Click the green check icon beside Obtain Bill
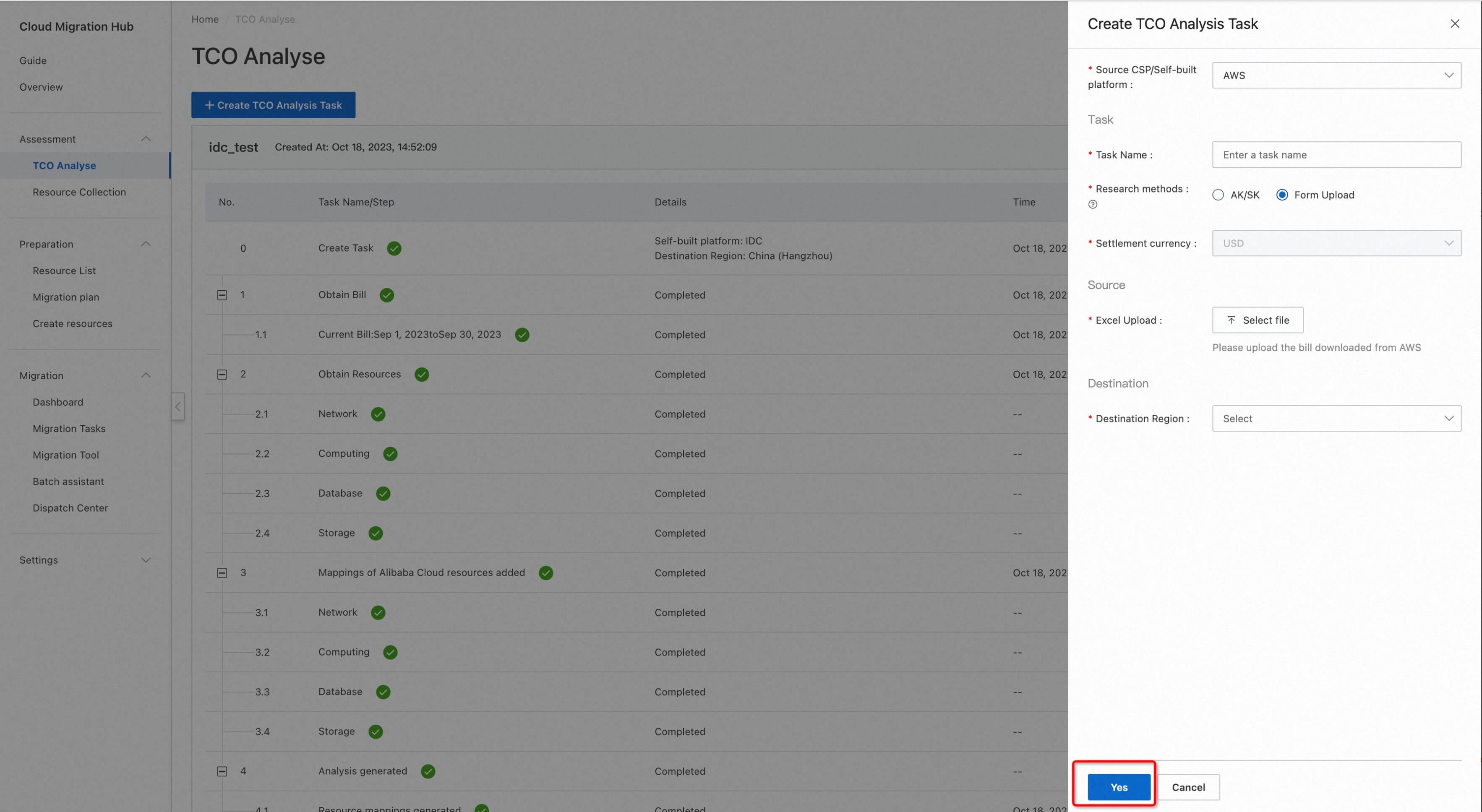This screenshot has width=1482, height=812. pos(386,295)
